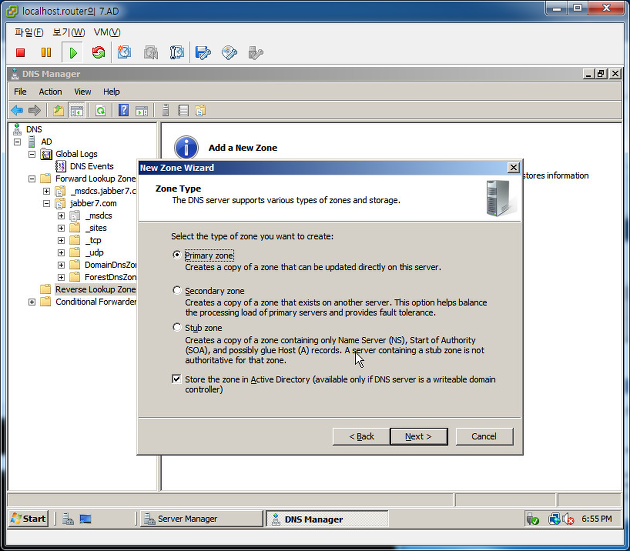The height and width of the screenshot is (551, 630).
Task: Click the DNS Manager taskbar button
Action: tap(327, 519)
